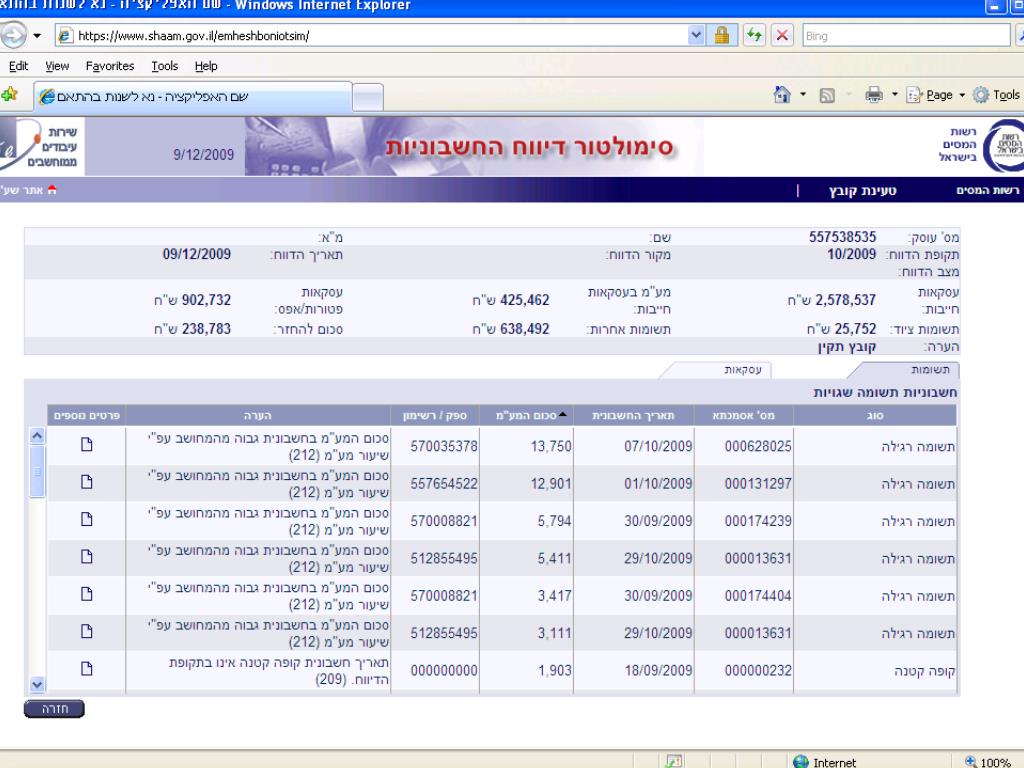
Task: Click the Israel Tax Authority logo
Action: pos(1006,146)
